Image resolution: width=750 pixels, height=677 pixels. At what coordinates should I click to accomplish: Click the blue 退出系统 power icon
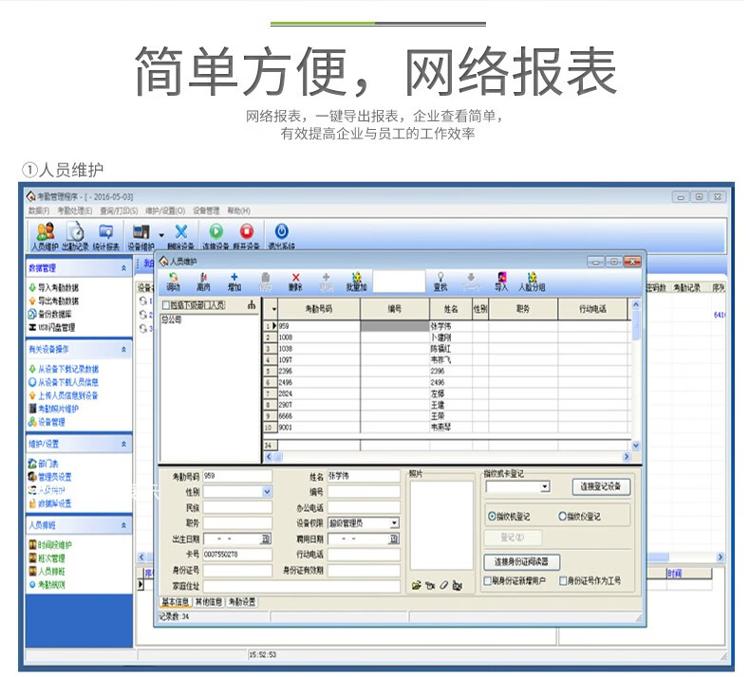pyautogui.click(x=281, y=237)
